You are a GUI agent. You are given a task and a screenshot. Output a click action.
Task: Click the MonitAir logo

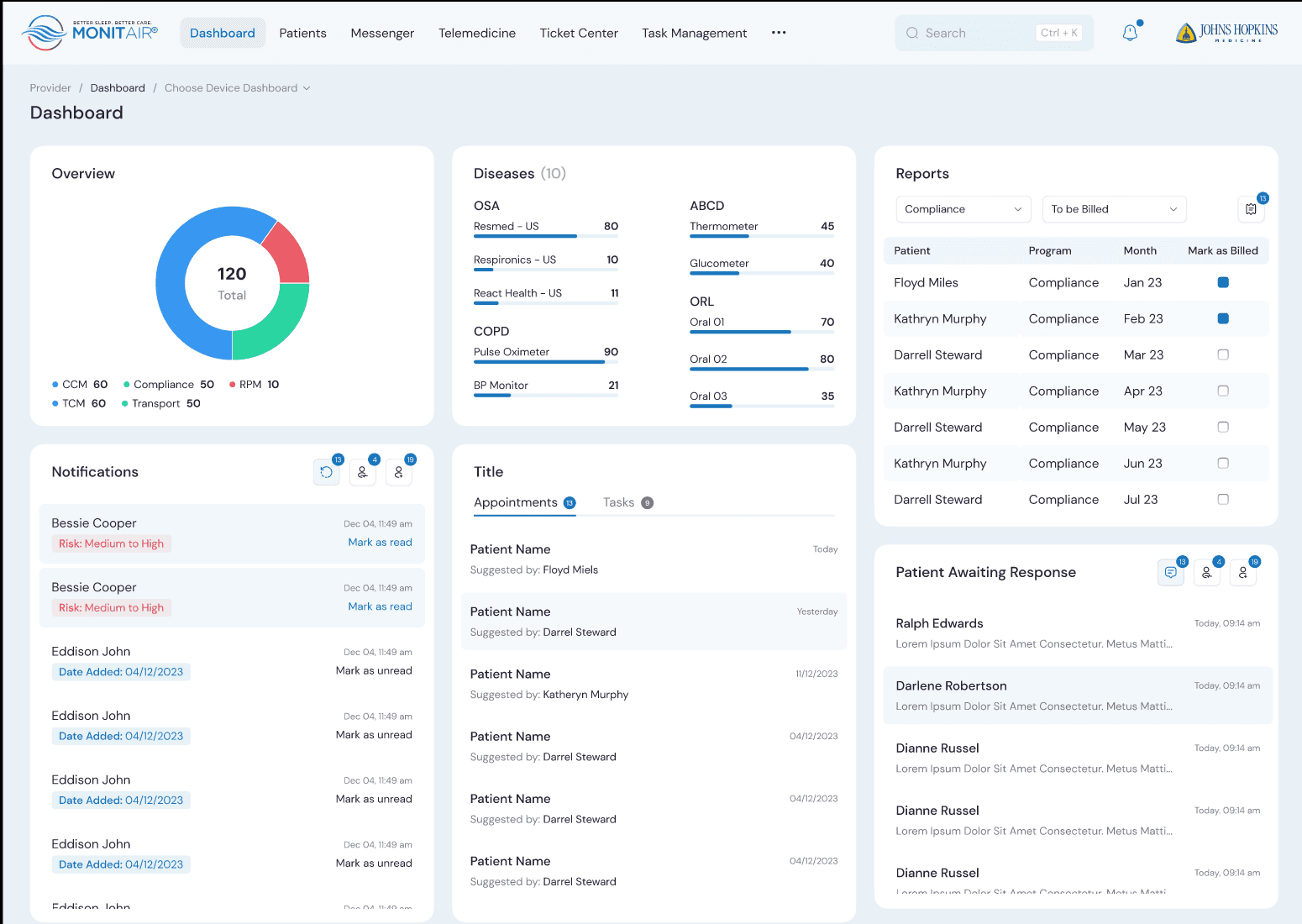[x=90, y=33]
